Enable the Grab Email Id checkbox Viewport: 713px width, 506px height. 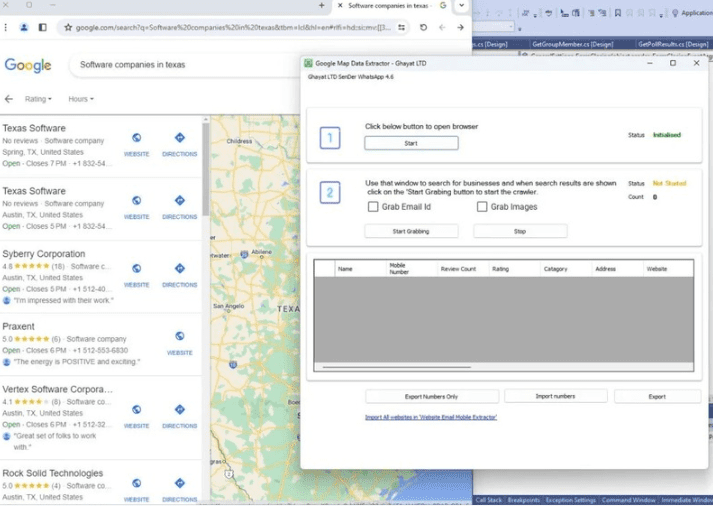coord(373,207)
